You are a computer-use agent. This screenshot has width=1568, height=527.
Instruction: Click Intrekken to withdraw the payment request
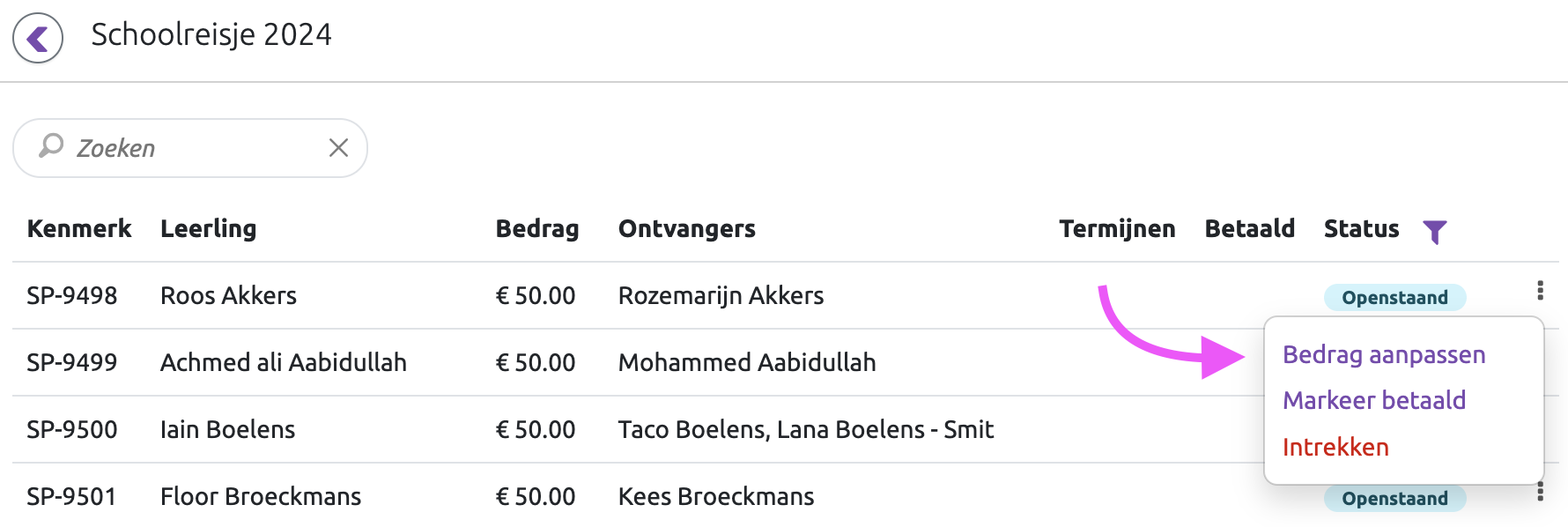pyautogui.click(x=1335, y=447)
